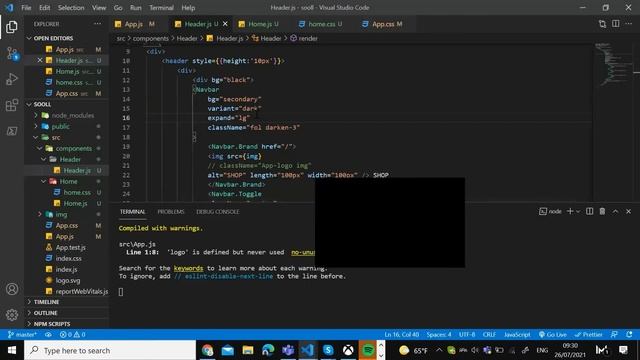
Task: Switch to the Problems panel tab
Action: click(171, 212)
